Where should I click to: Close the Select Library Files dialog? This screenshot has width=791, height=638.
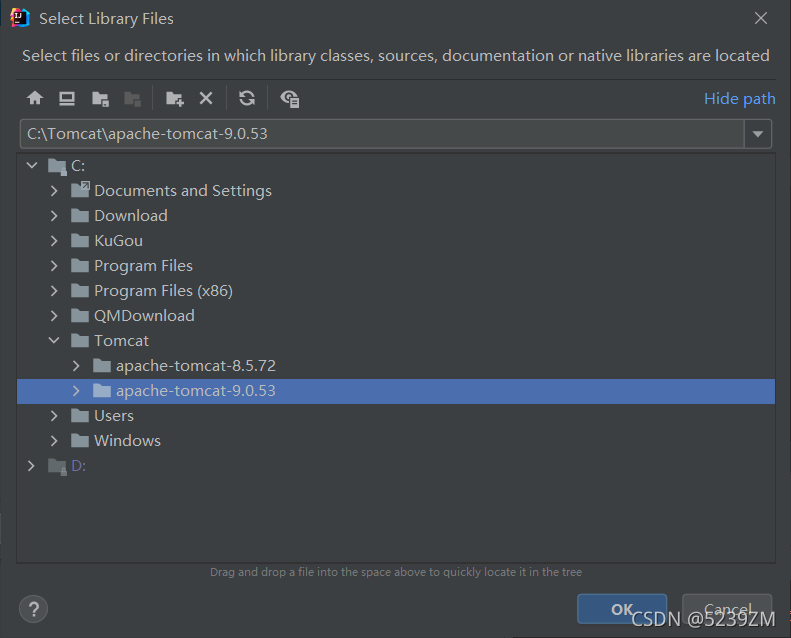[x=761, y=18]
